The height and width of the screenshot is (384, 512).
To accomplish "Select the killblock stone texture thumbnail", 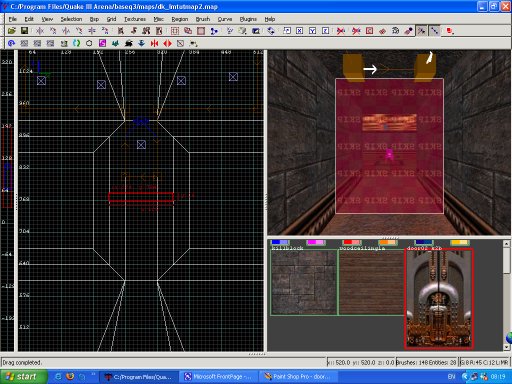I will (304, 282).
